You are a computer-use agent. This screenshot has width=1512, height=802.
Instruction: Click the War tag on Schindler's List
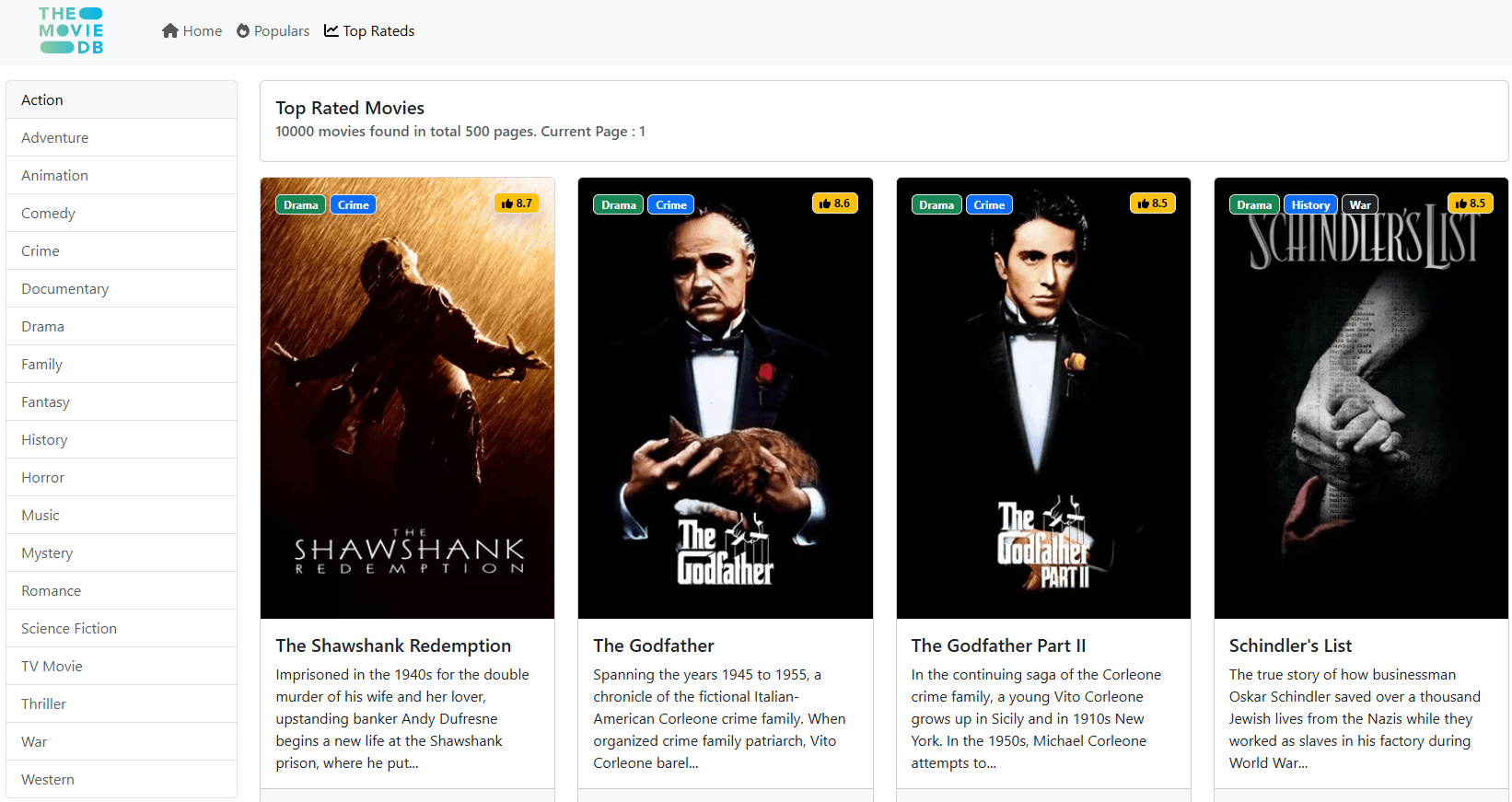click(1359, 205)
